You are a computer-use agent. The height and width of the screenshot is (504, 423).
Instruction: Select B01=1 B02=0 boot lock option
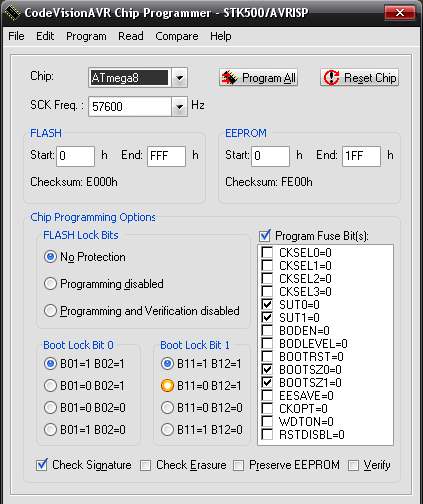tap(50, 430)
